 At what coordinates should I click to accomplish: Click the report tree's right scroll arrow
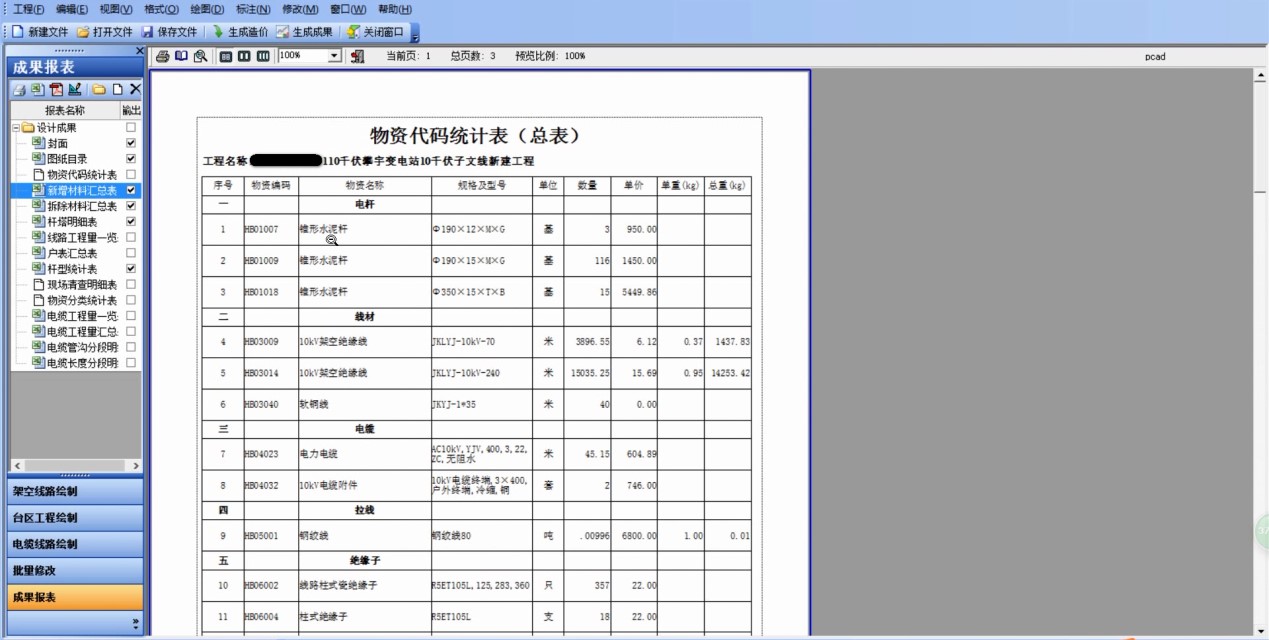click(136, 467)
